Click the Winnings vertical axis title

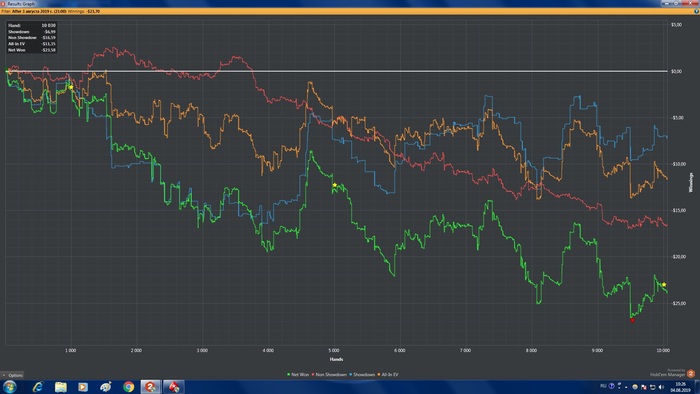tap(691, 182)
